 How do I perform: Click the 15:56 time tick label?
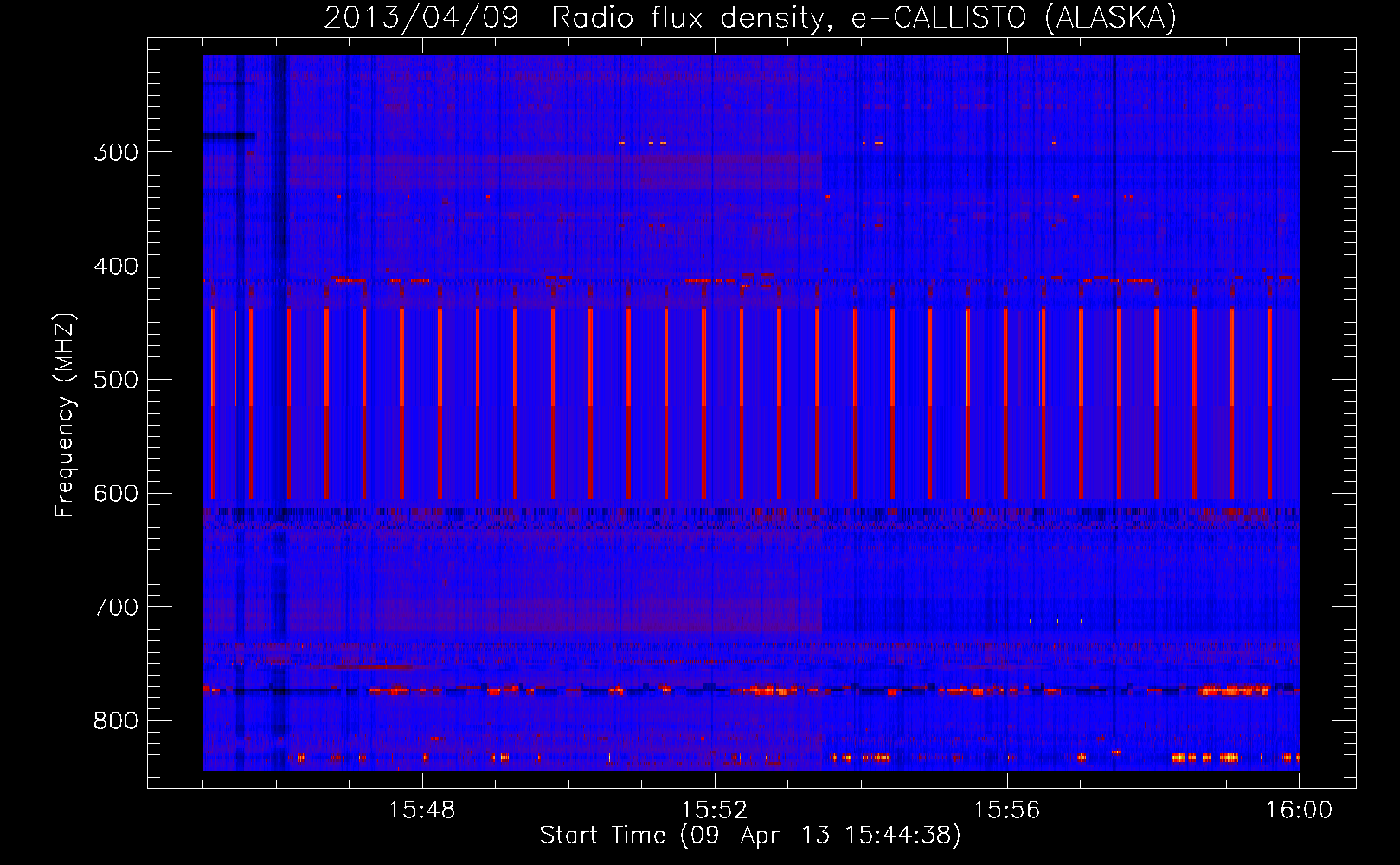[x=1007, y=811]
